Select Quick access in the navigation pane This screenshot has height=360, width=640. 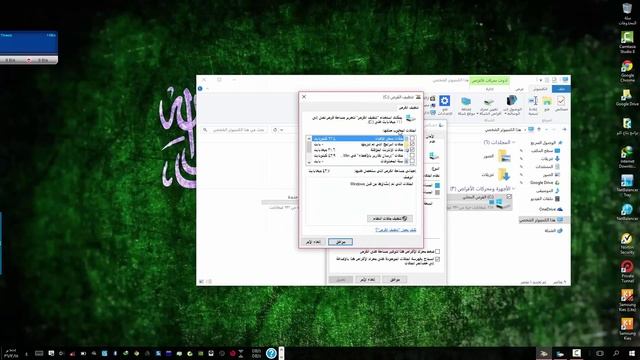[x=547, y=142]
